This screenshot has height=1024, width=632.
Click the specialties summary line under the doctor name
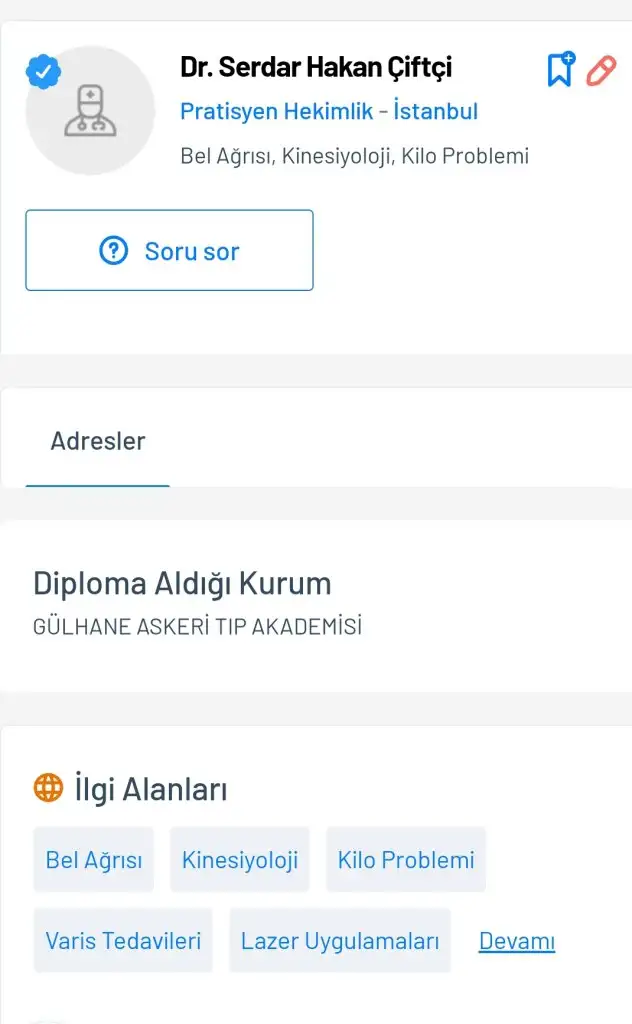tap(354, 156)
